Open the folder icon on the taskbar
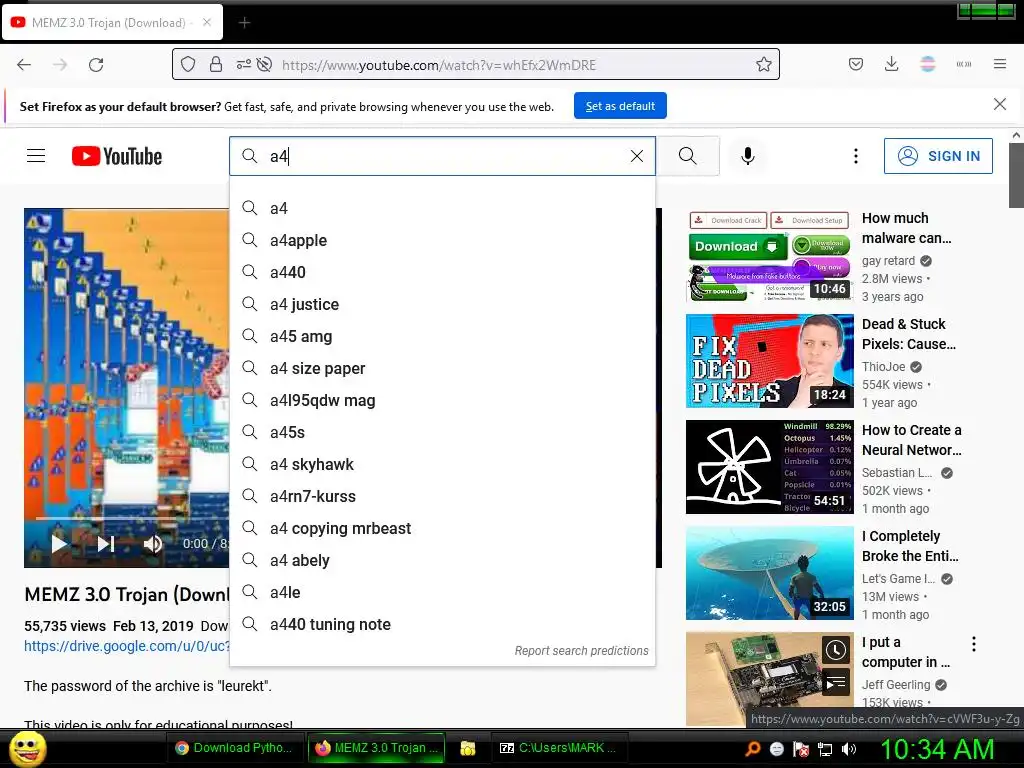 pyautogui.click(x=468, y=748)
